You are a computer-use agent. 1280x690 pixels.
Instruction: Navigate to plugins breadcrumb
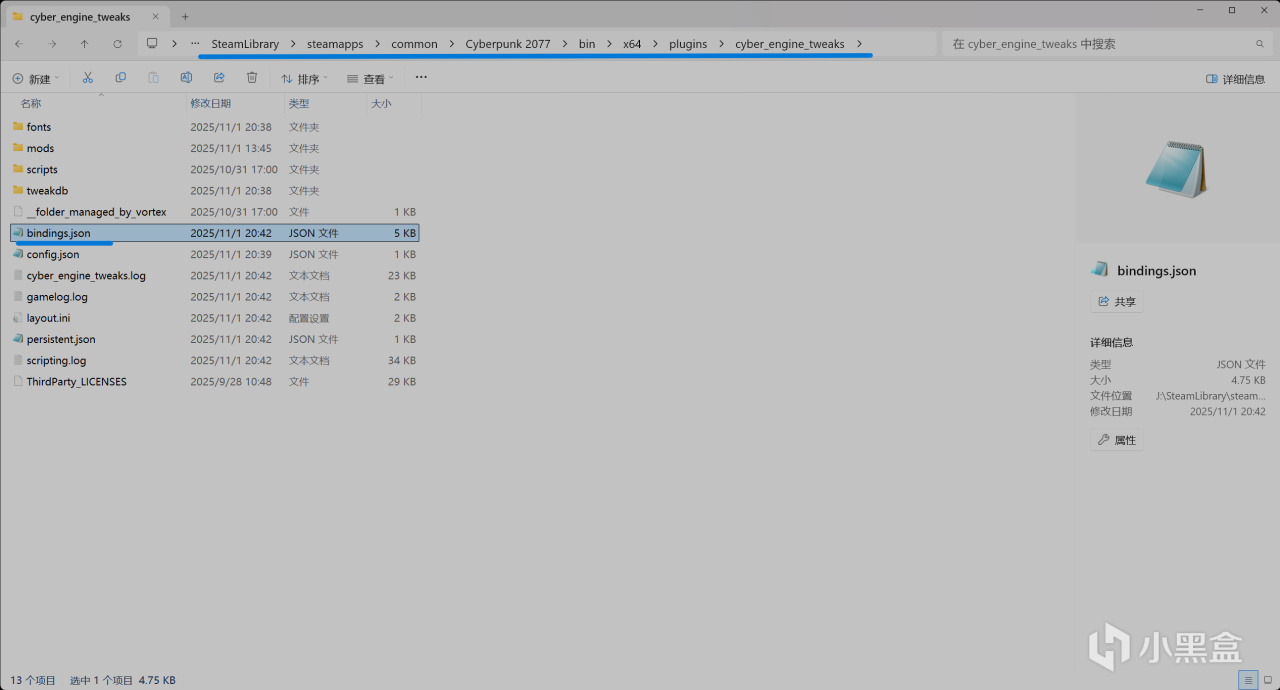[688, 44]
